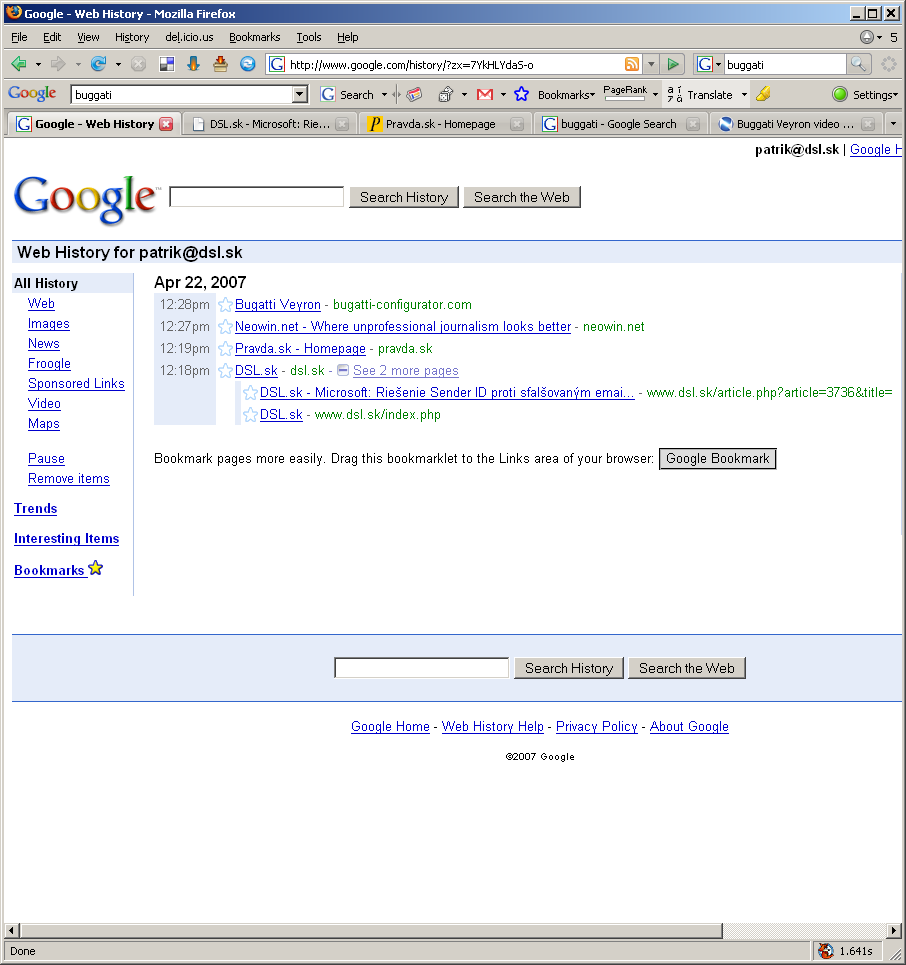
Task: Click the Stop loading icon
Action: click(x=138, y=64)
